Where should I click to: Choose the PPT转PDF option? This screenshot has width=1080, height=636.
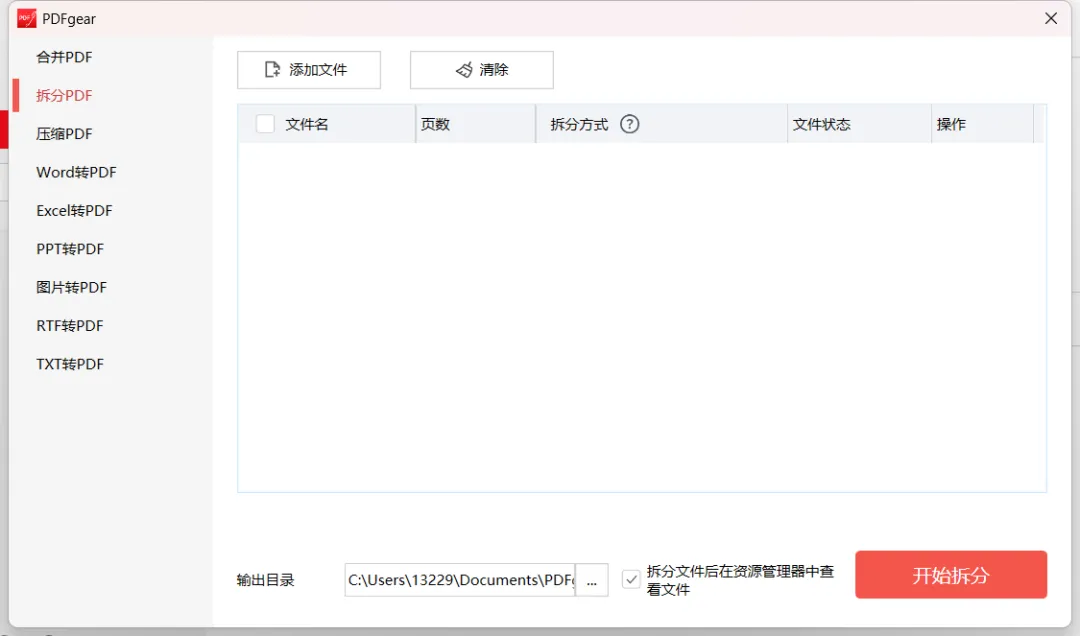click(70, 249)
